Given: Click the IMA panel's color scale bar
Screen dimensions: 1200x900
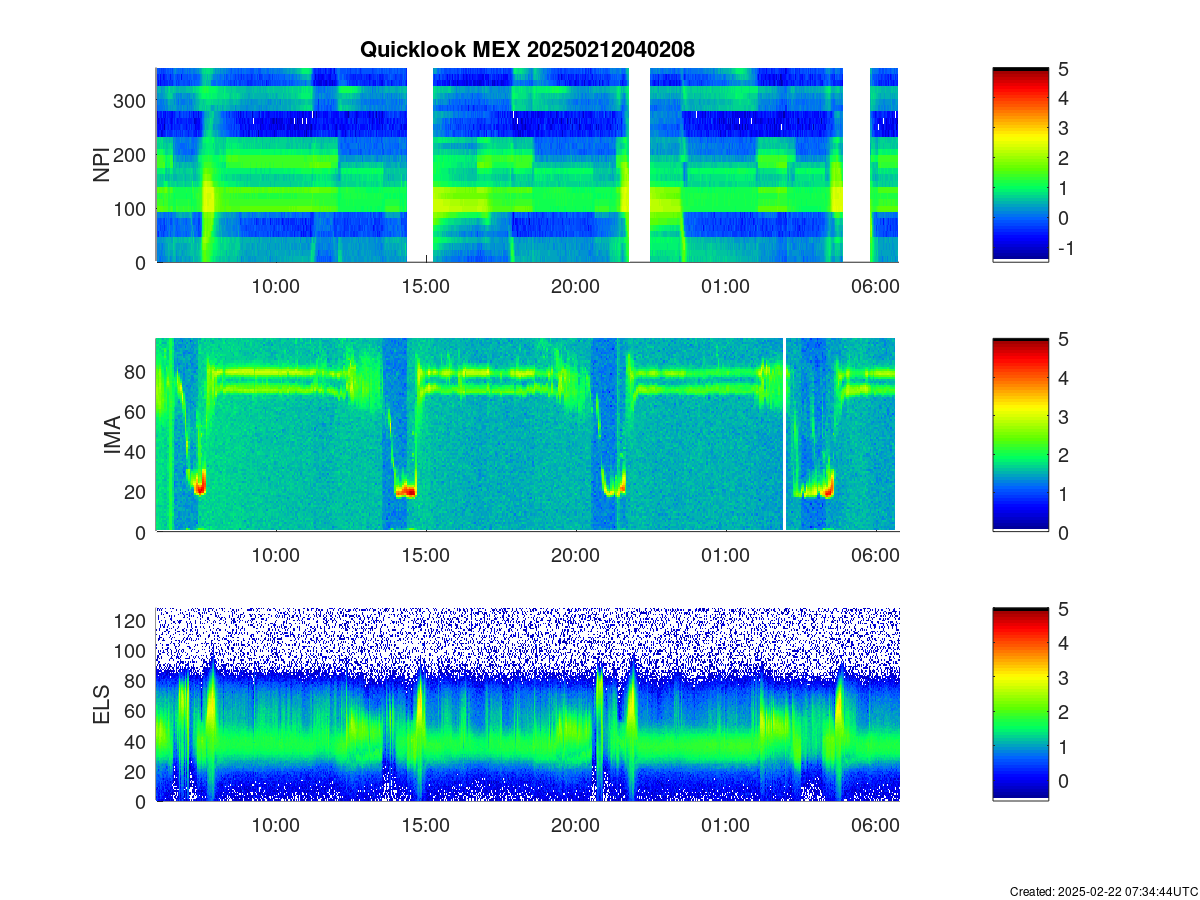Looking at the screenshot, I should coord(1020,435).
